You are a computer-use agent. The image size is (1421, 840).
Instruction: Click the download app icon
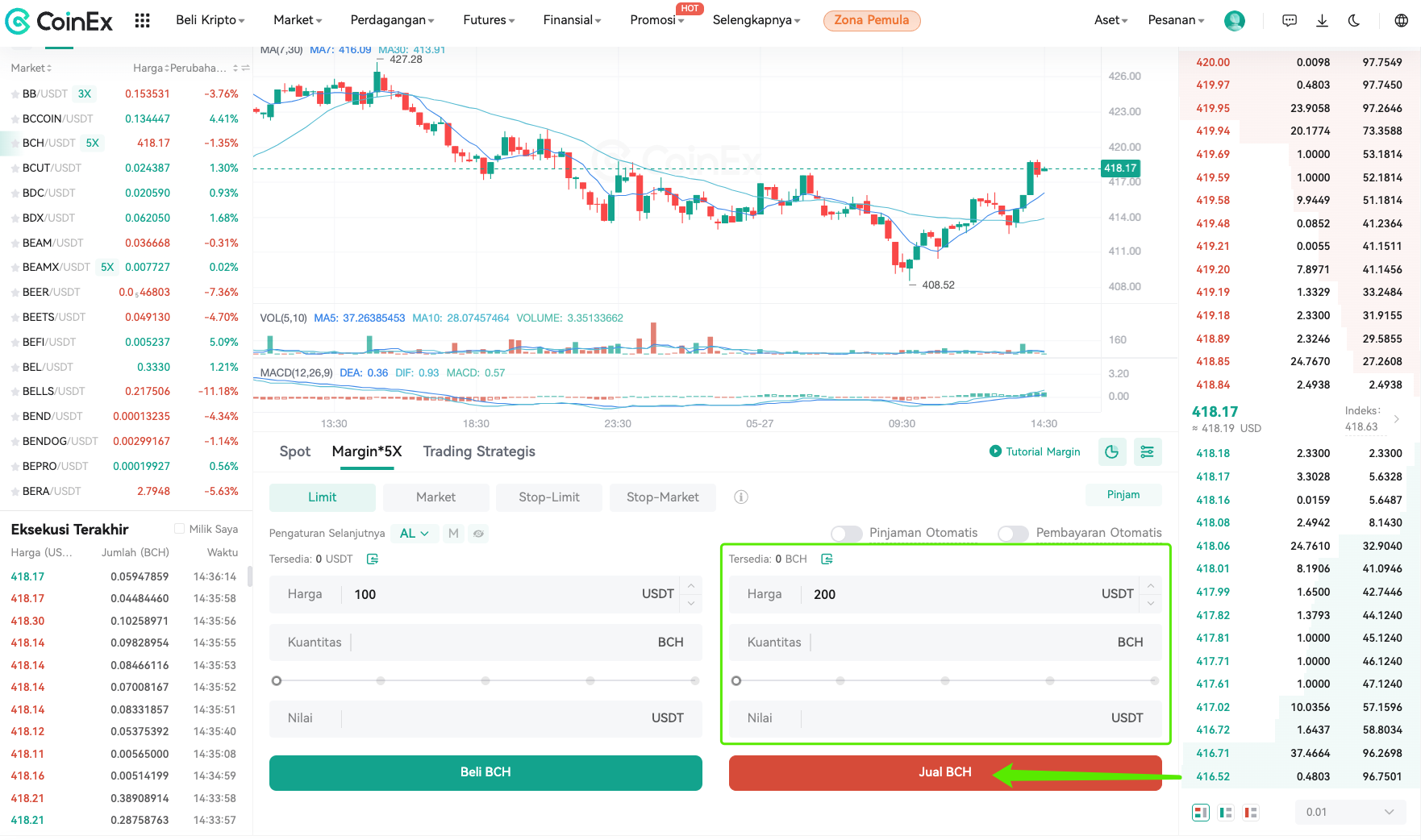pyautogui.click(x=1322, y=21)
